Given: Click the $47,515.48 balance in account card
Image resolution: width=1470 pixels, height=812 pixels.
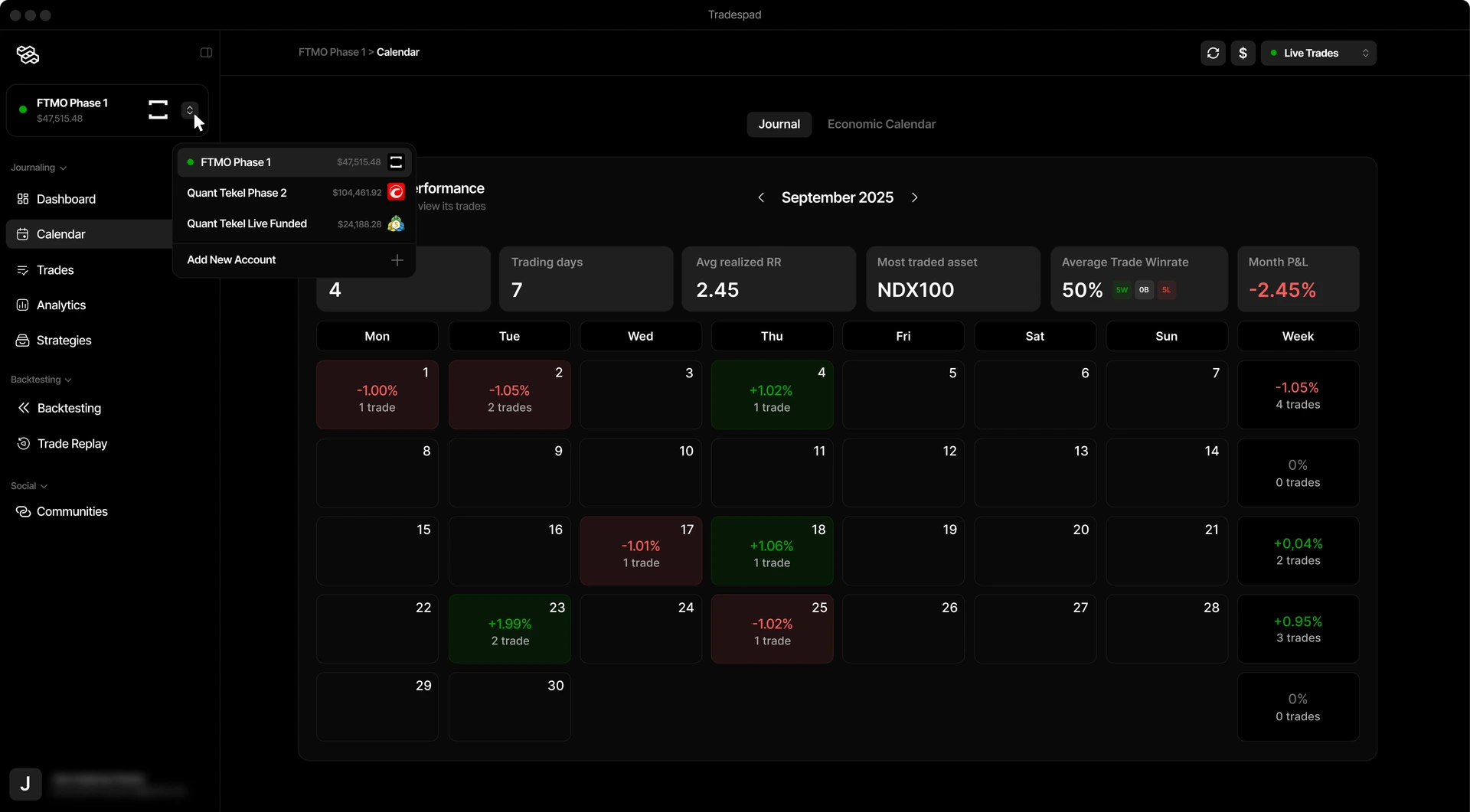Looking at the screenshot, I should (x=60, y=119).
